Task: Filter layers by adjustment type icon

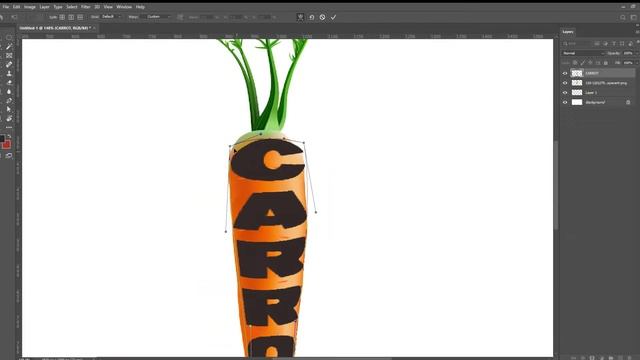Action: click(x=605, y=43)
